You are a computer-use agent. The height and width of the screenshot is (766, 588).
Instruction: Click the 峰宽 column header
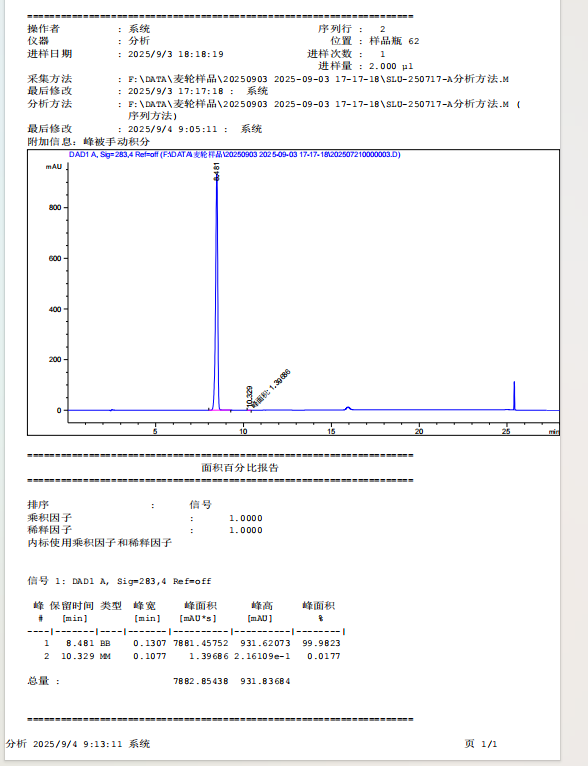coord(145,606)
